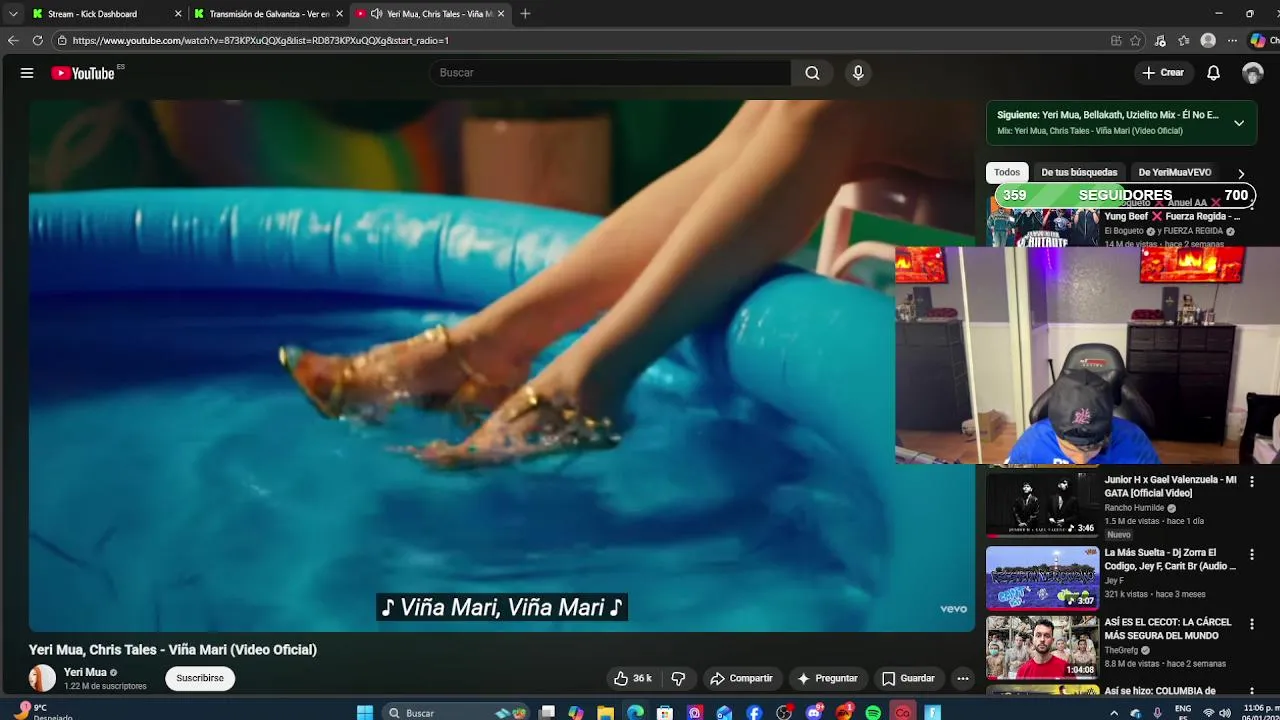
Task: Open more actions for the video
Action: (962, 678)
